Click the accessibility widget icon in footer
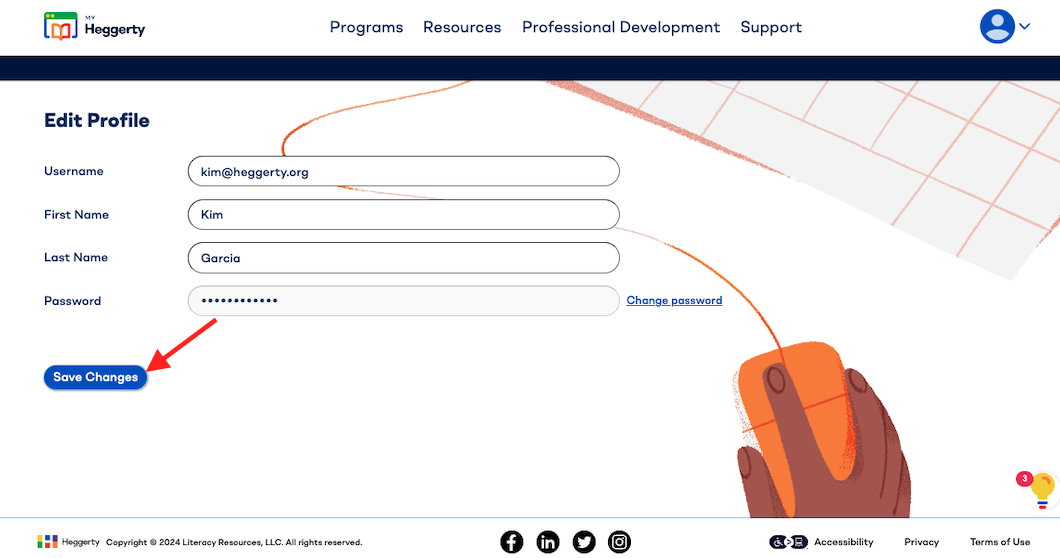The height and width of the screenshot is (558, 1060). [788, 542]
